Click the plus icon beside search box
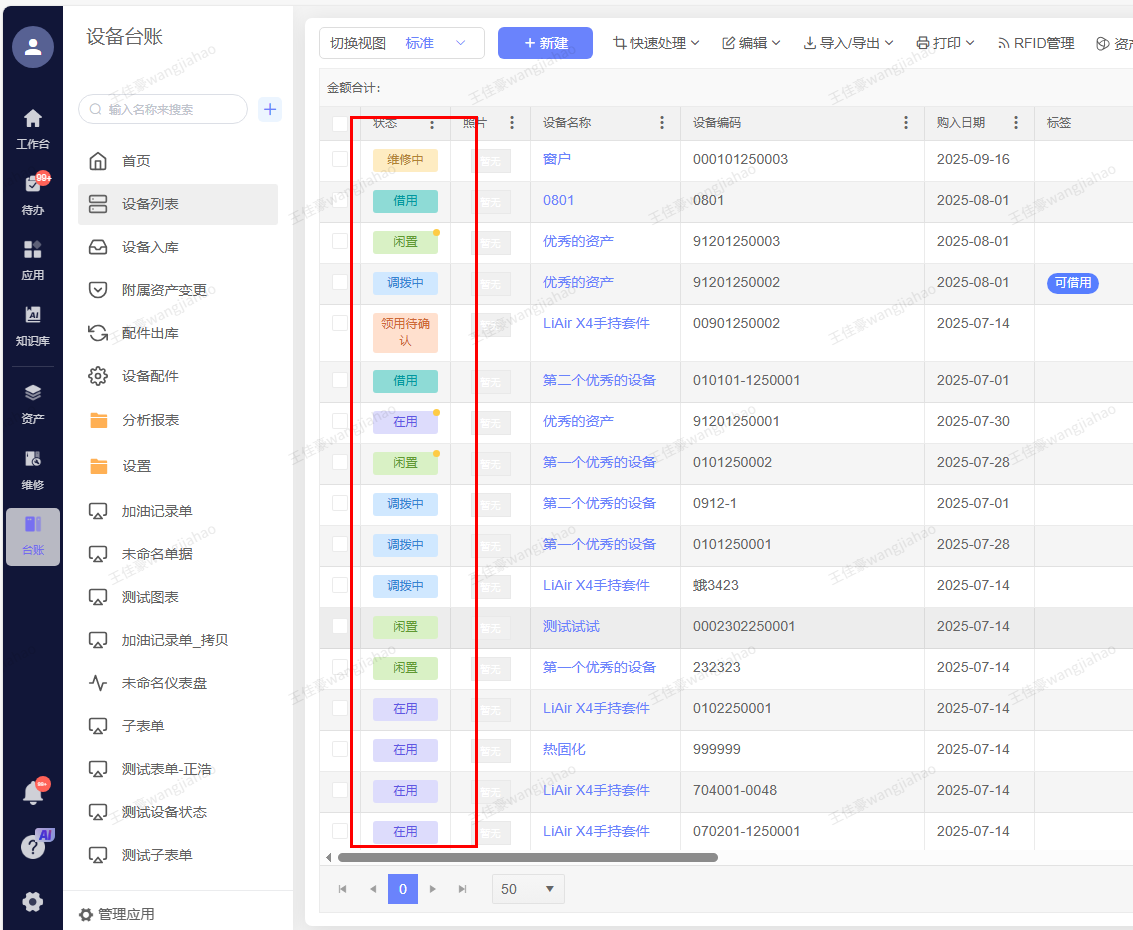The height and width of the screenshot is (930, 1133). pyautogui.click(x=270, y=109)
